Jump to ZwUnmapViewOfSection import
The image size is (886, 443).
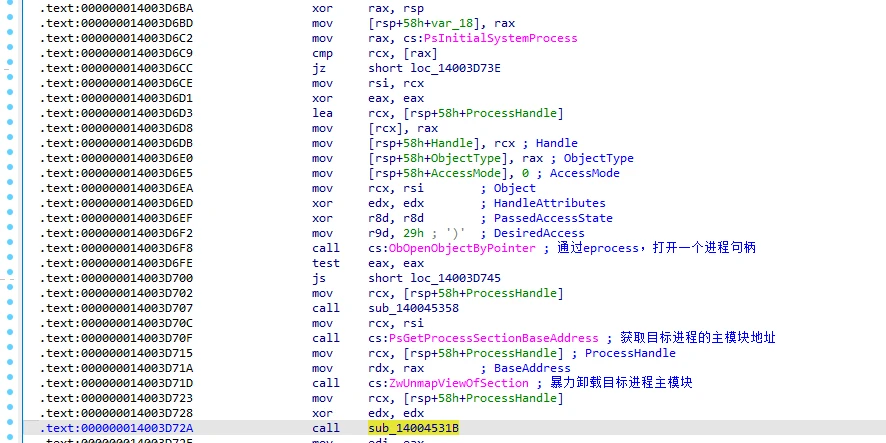(458, 383)
